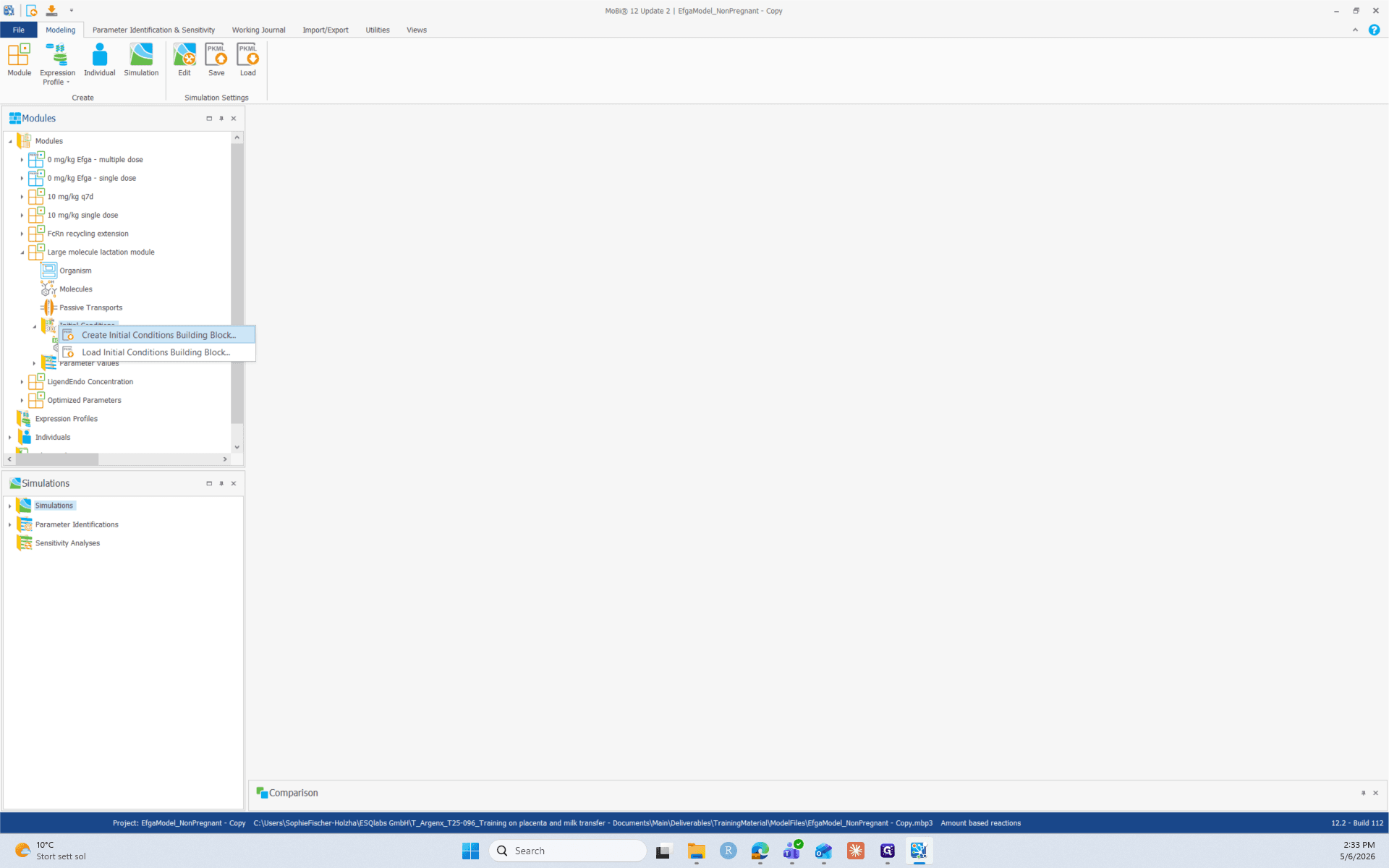Click the Modules tree horizontal scrollbar right arrow

[225, 459]
